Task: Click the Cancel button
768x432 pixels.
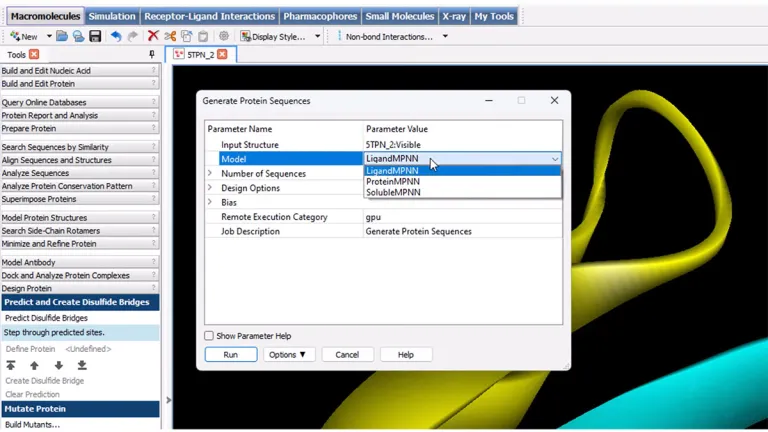Action: click(347, 355)
